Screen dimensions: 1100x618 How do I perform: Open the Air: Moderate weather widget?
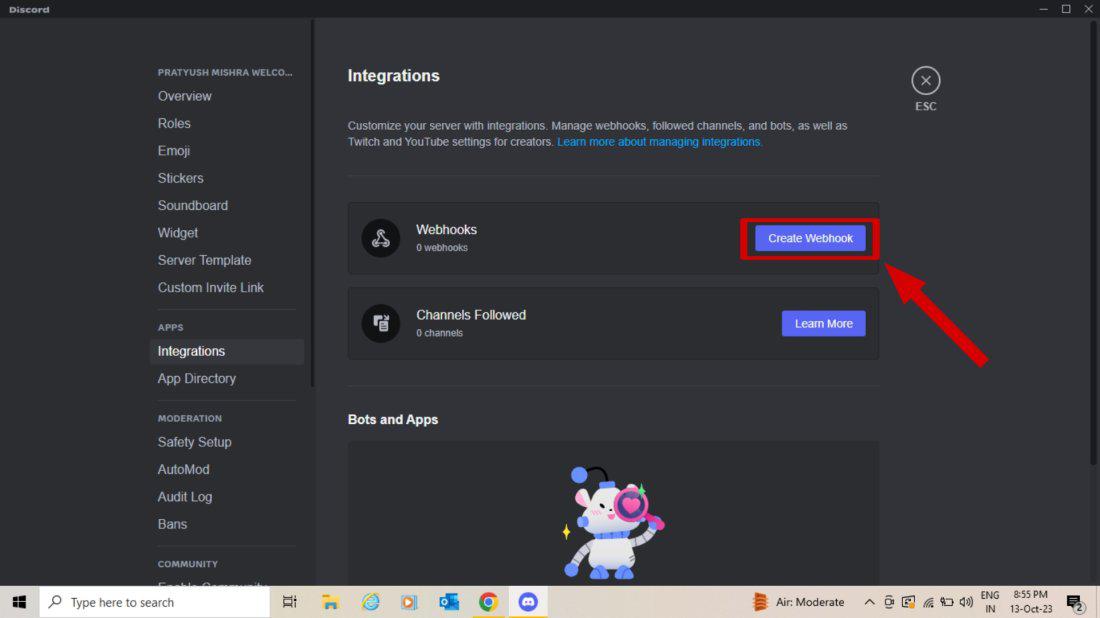point(798,602)
